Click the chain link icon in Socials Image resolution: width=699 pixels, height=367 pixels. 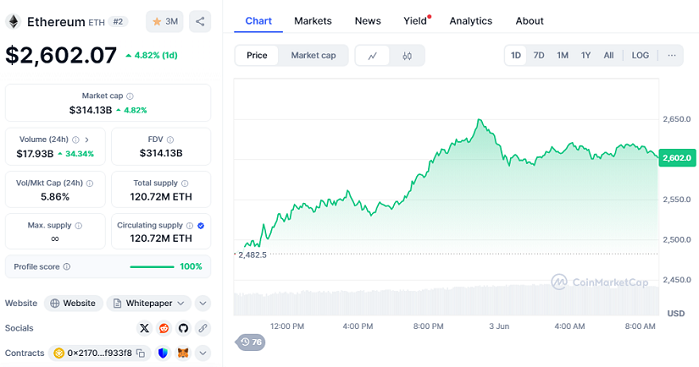[x=203, y=328]
